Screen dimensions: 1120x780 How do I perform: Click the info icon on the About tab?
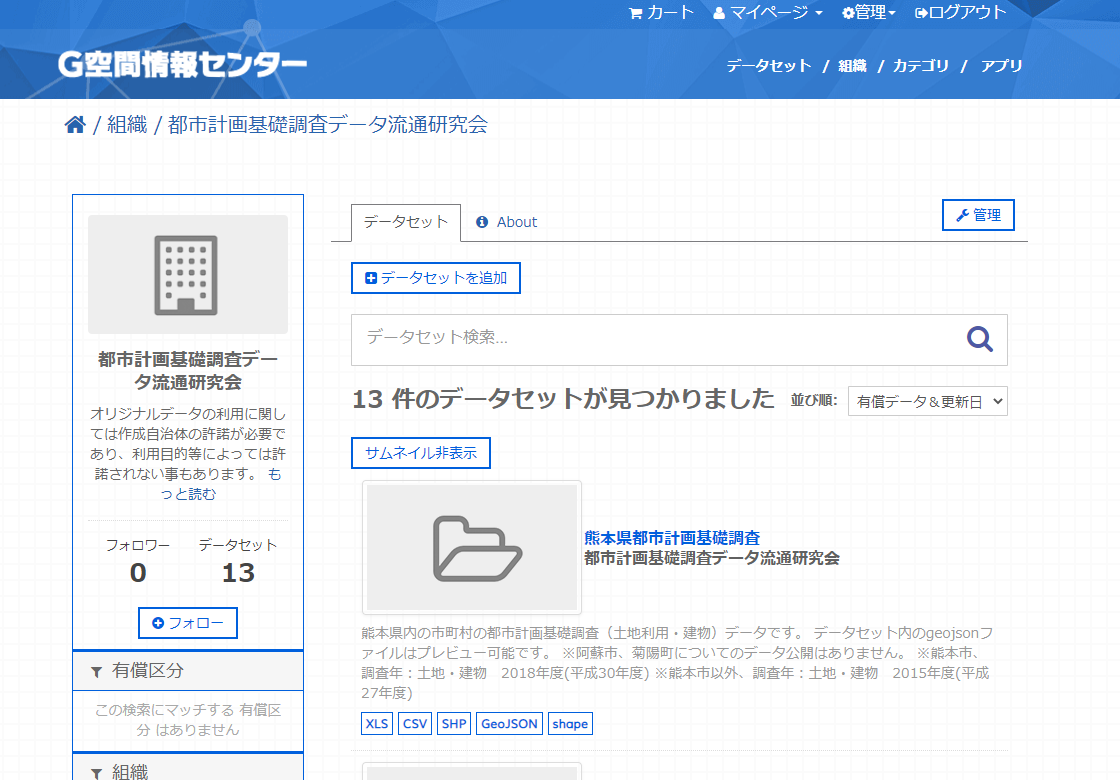click(484, 222)
